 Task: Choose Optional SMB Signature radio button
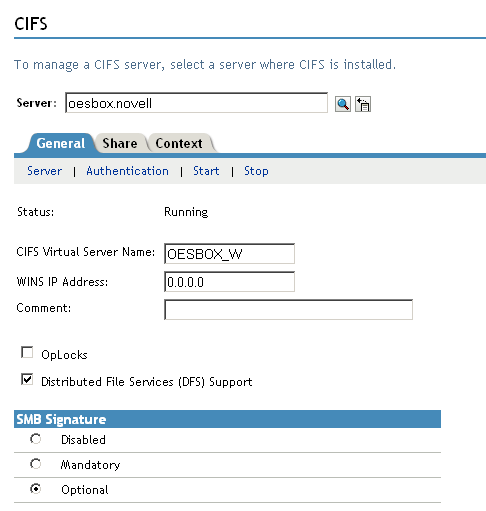tap(35, 489)
